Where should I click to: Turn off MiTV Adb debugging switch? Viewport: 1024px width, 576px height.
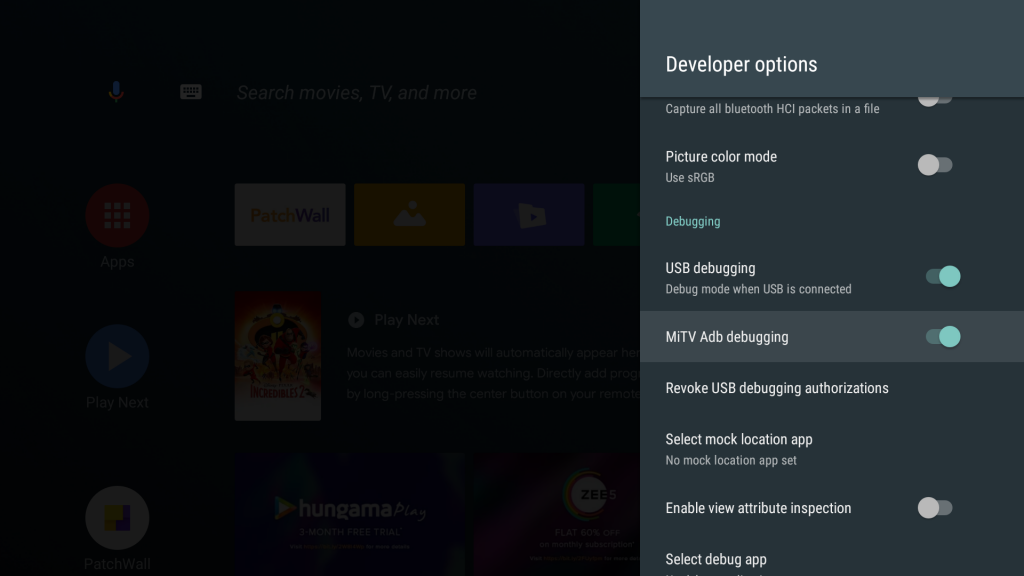[x=943, y=336]
